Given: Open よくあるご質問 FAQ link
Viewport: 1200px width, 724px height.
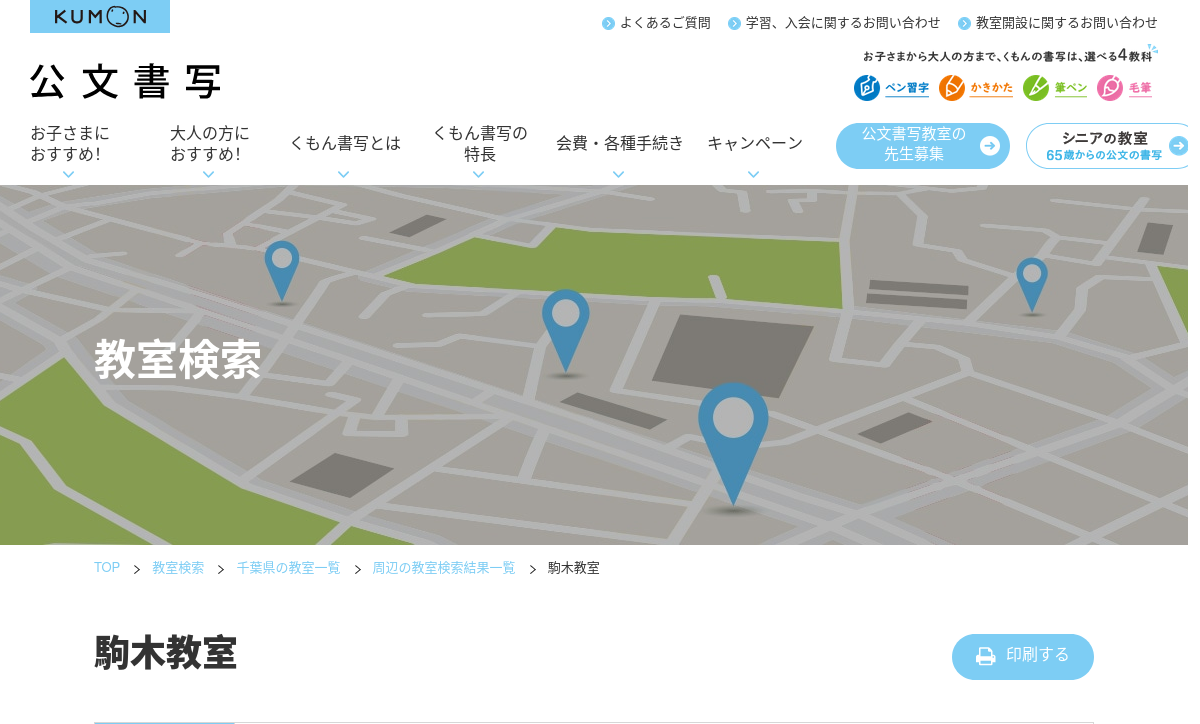Looking at the screenshot, I should coord(665,23).
